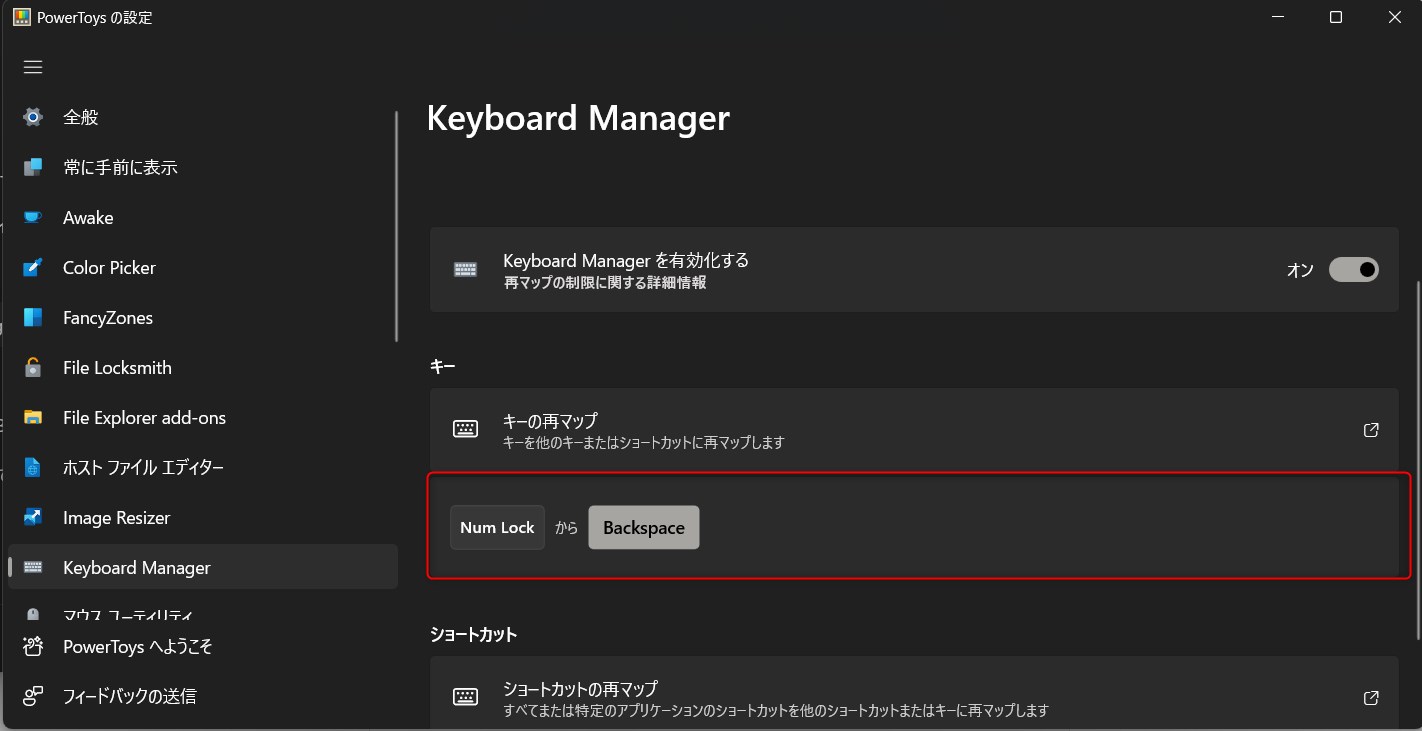Screen dimensions: 1422x731
Task: Click the から text between key chips
Action: pyautogui.click(x=567, y=528)
